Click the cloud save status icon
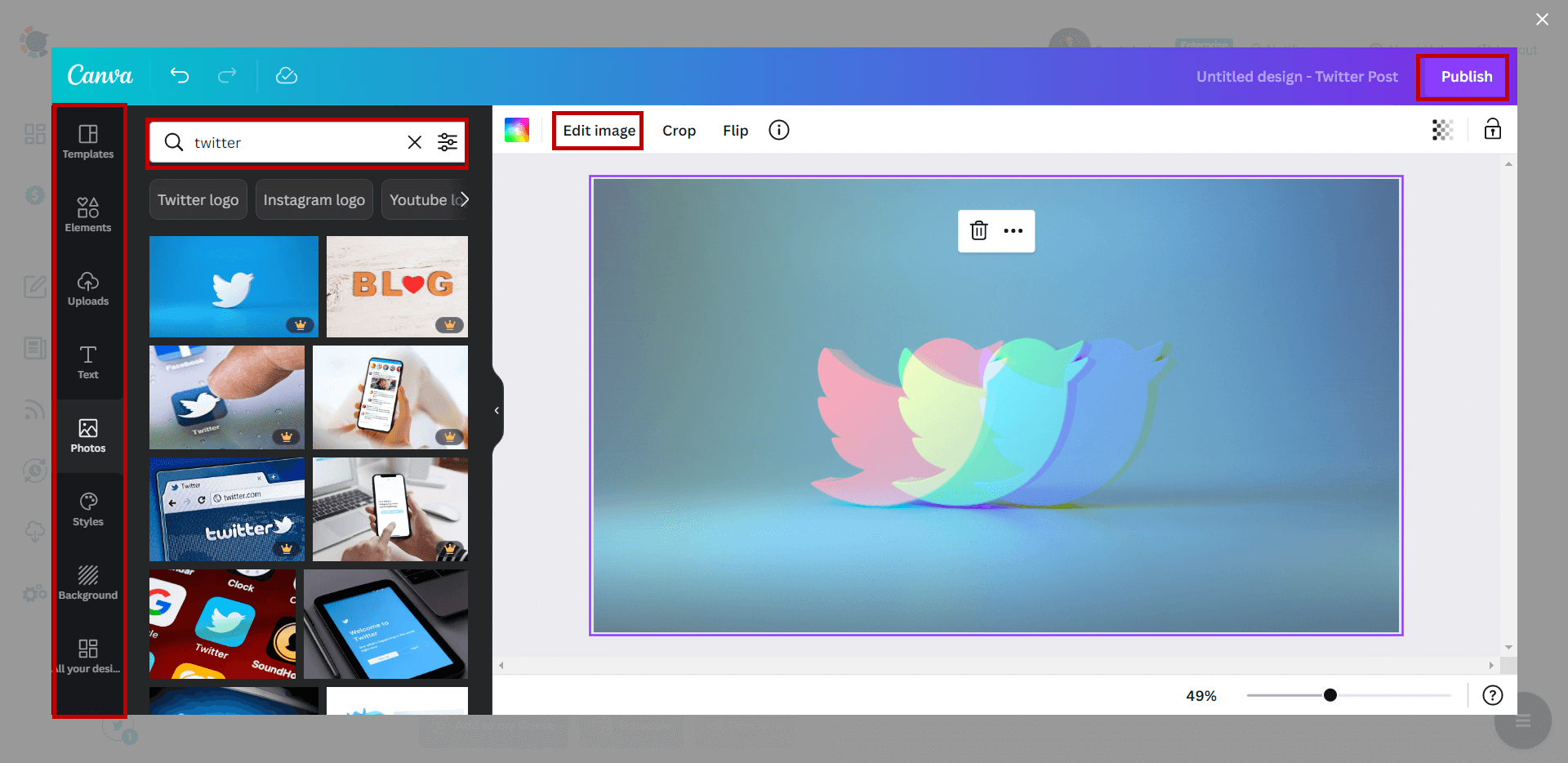 click(287, 75)
